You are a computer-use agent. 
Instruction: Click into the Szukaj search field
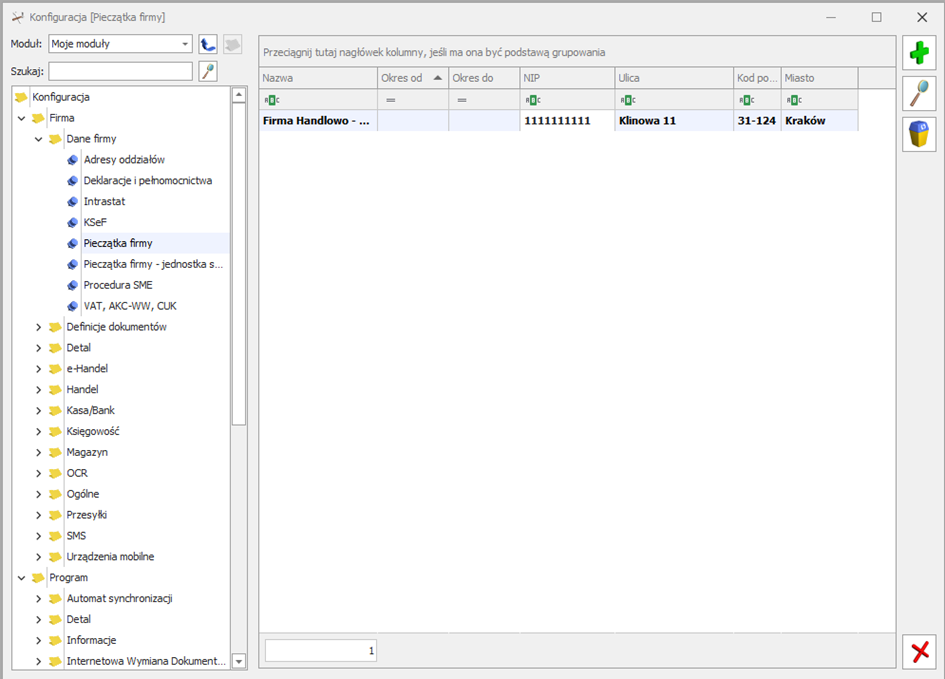click(x=120, y=71)
